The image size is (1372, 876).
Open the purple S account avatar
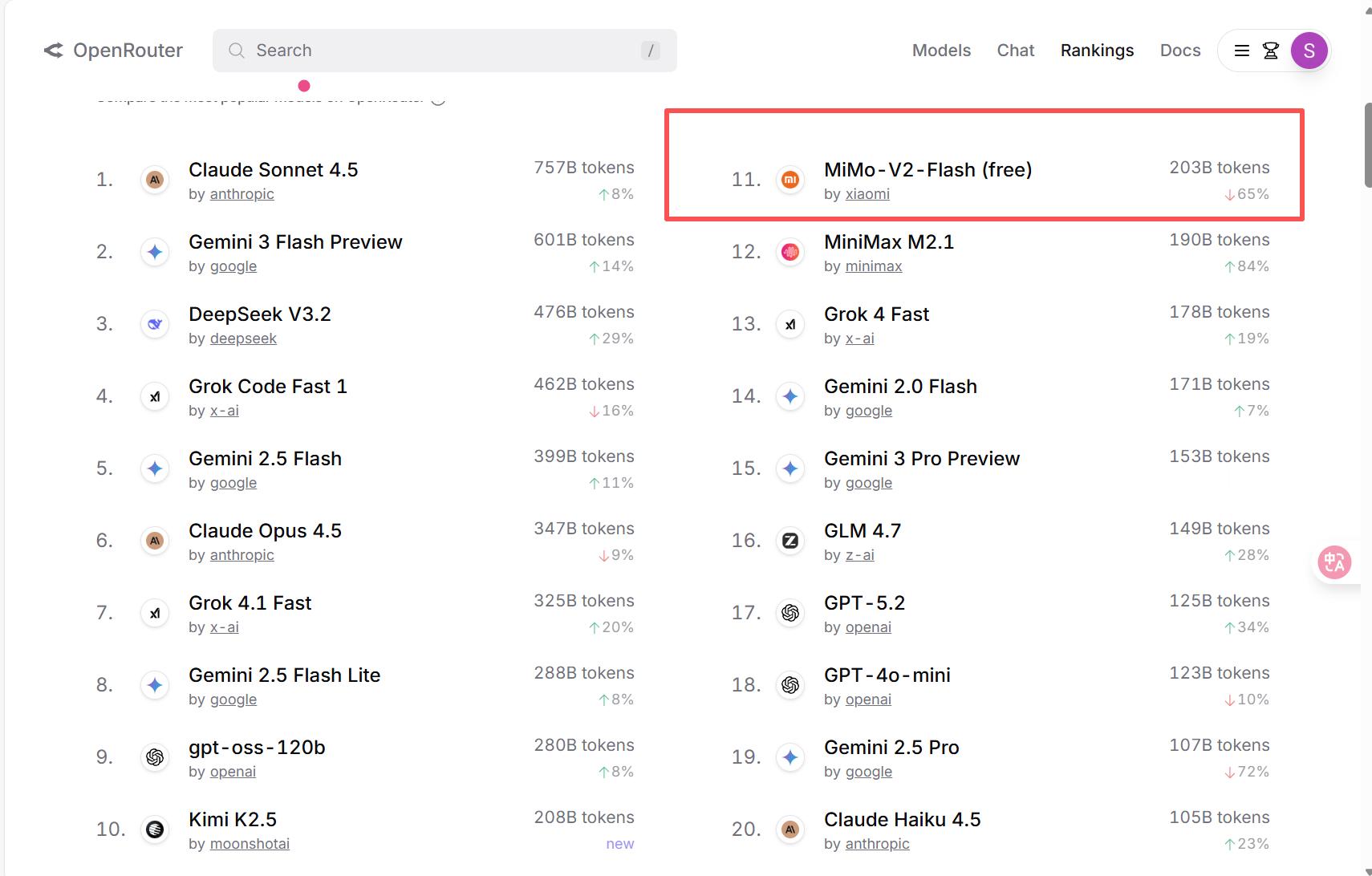(1309, 51)
